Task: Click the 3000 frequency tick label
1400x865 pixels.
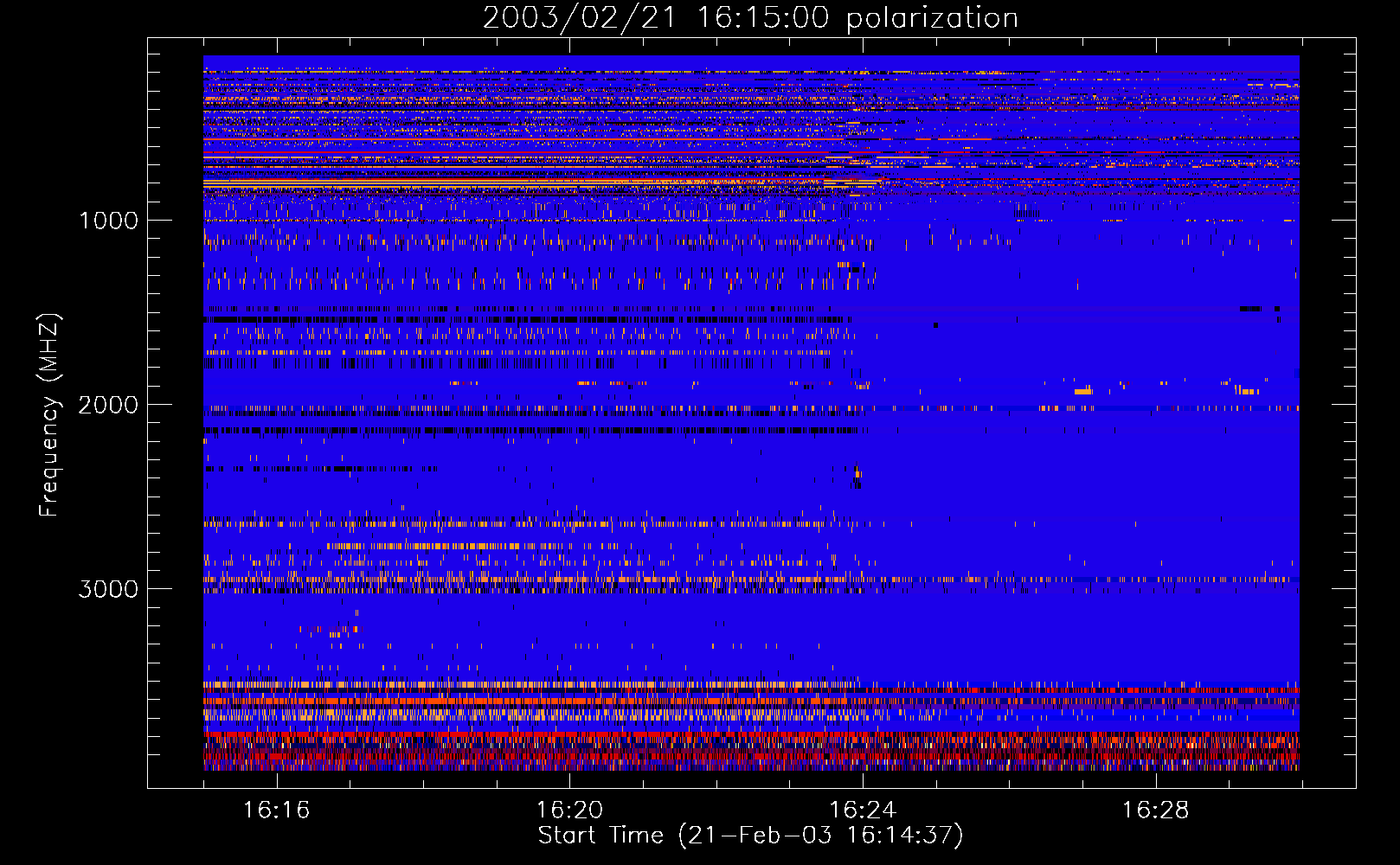Action: click(x=108, y=589)
